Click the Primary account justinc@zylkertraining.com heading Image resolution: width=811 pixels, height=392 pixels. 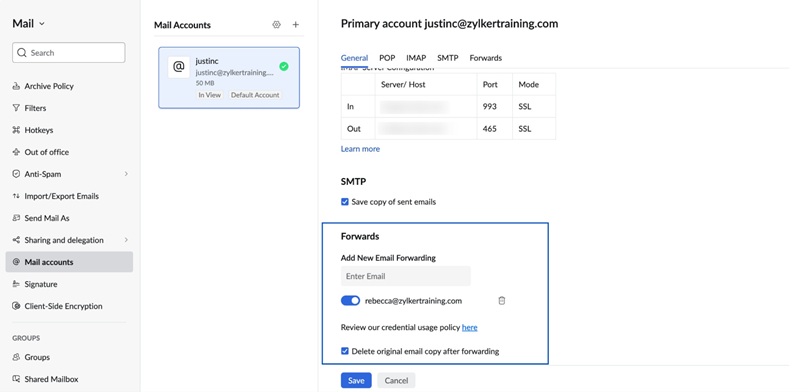pyautogui.click(x=449, y=23)
